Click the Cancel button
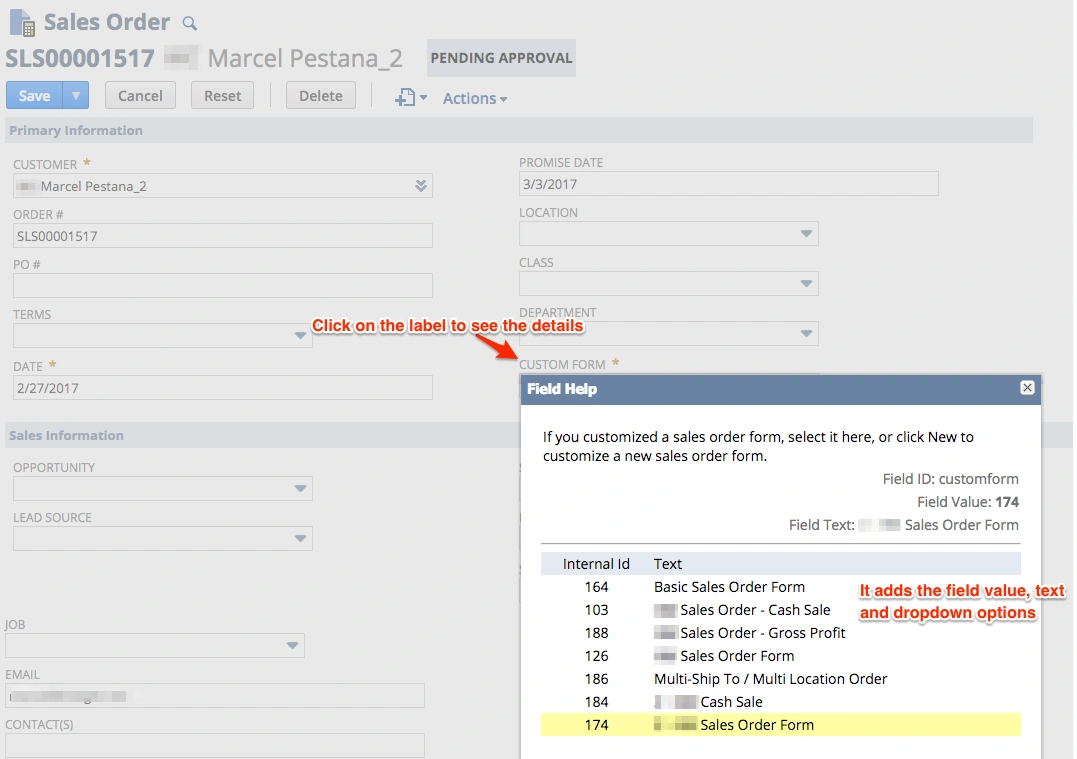Viewport: 1077px width, 759px height. [x=140, y=96]
